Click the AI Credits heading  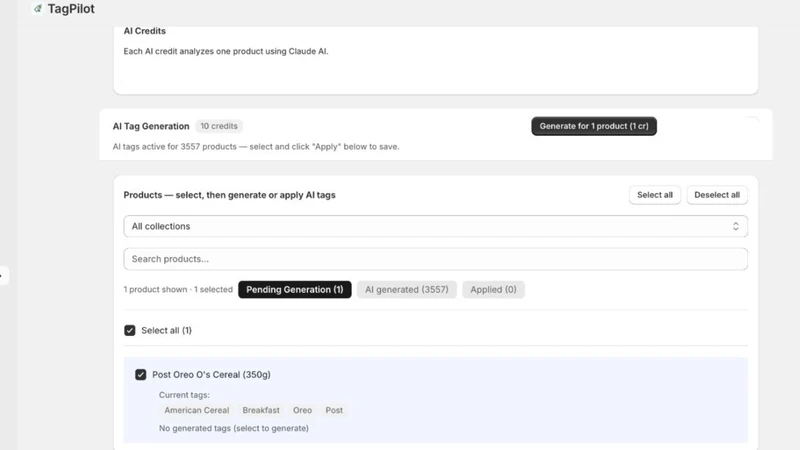coord(144,31)
